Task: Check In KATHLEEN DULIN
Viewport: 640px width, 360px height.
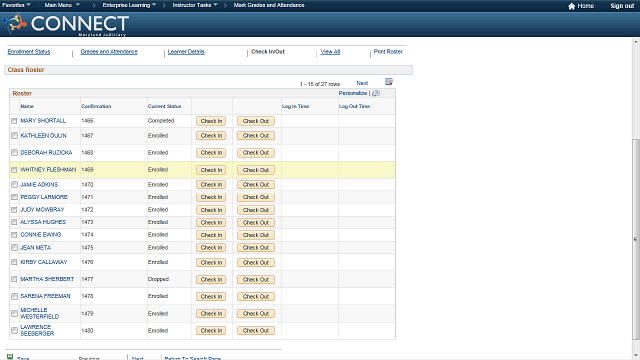Action: [211, 136]
